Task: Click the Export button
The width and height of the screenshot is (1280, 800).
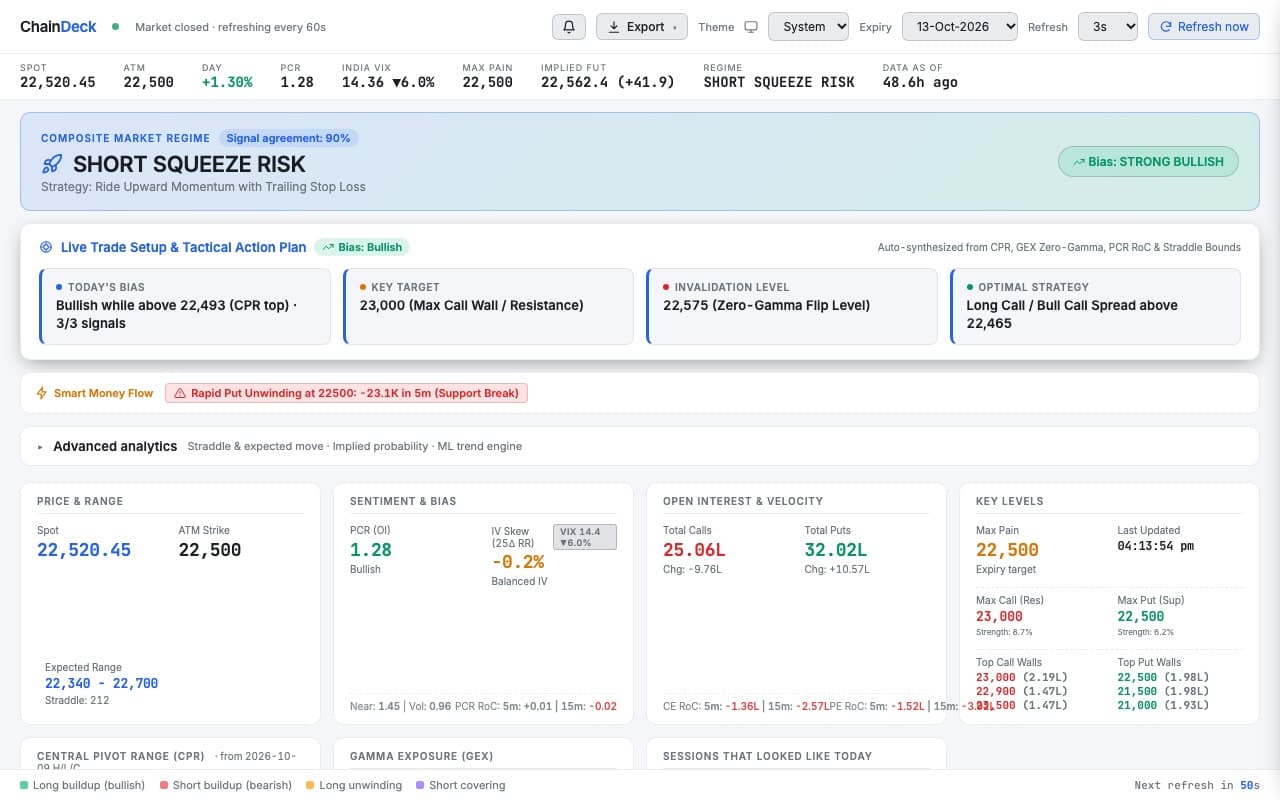Action: tap(642, 27)
